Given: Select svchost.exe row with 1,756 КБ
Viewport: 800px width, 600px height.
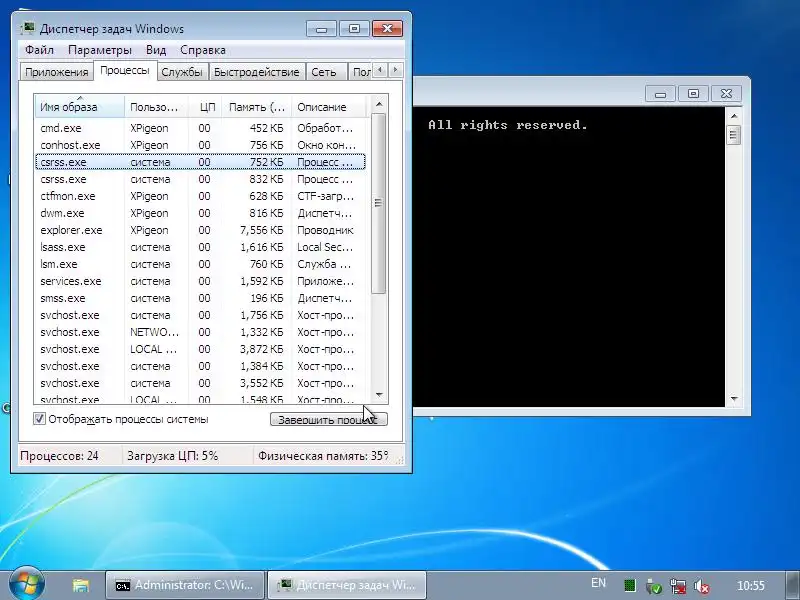Looking at the screenshot, I should (201, 315).
